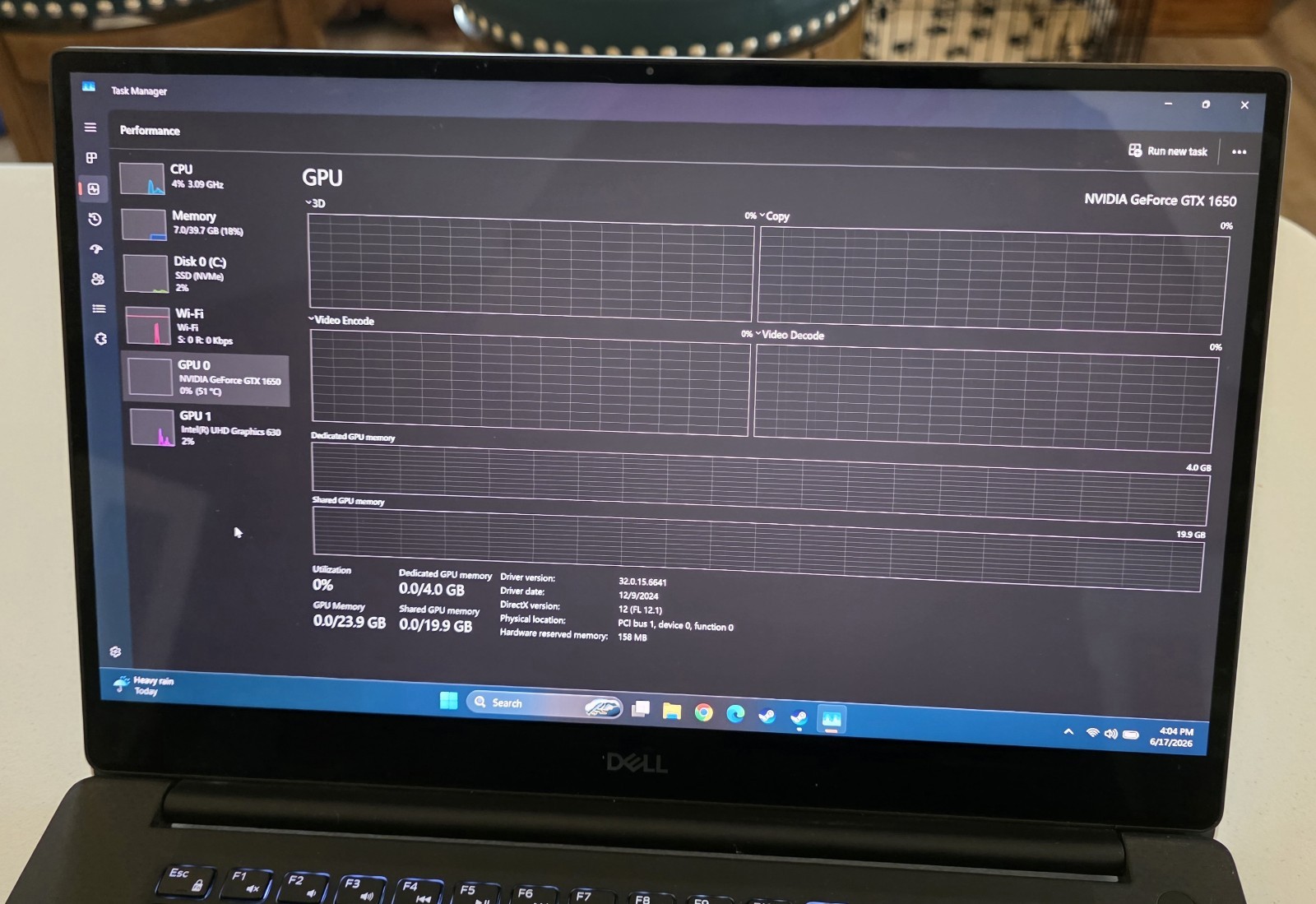This screenshot has height=904, width=1316.
Task: Click the 0.0/19.9 GB shared memory value
Action: coord(435,625)
